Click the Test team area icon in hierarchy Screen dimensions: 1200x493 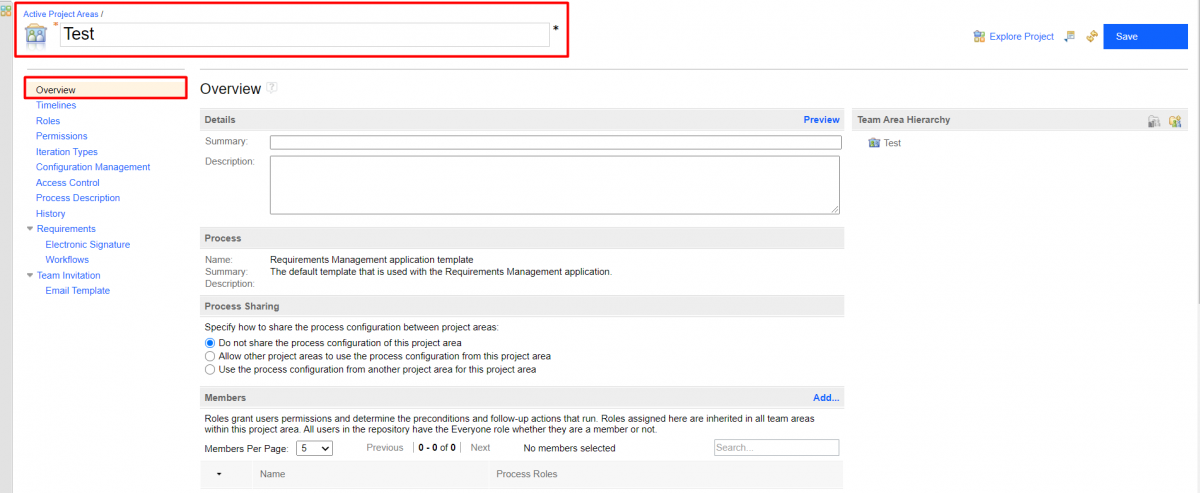[x=874, y=143]
